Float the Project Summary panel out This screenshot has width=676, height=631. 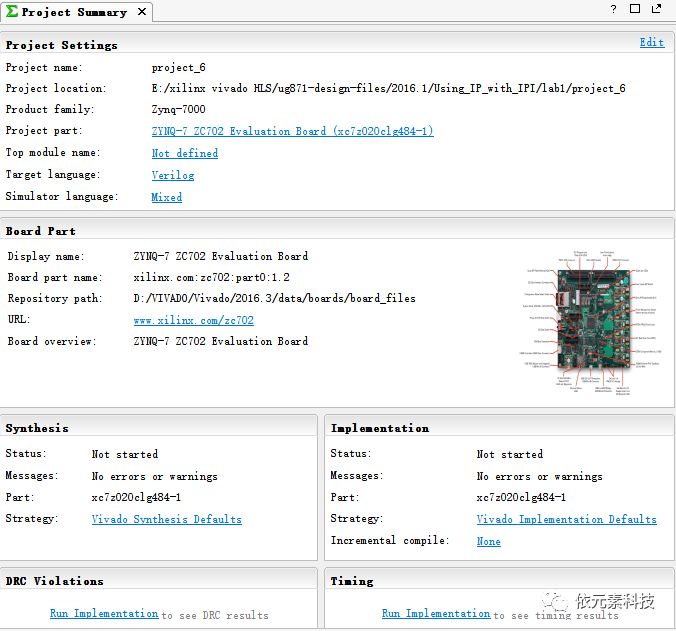click(657, 9)
